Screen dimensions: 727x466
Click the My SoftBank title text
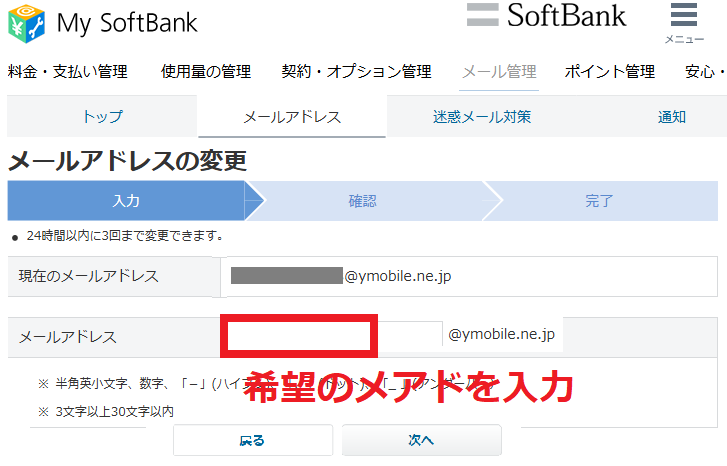[127, 23]
